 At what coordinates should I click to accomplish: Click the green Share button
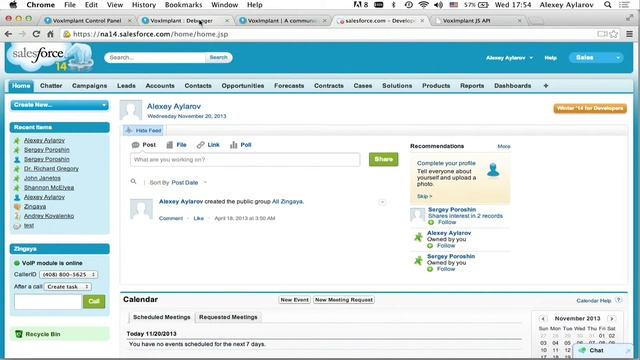tap(384, 159)
